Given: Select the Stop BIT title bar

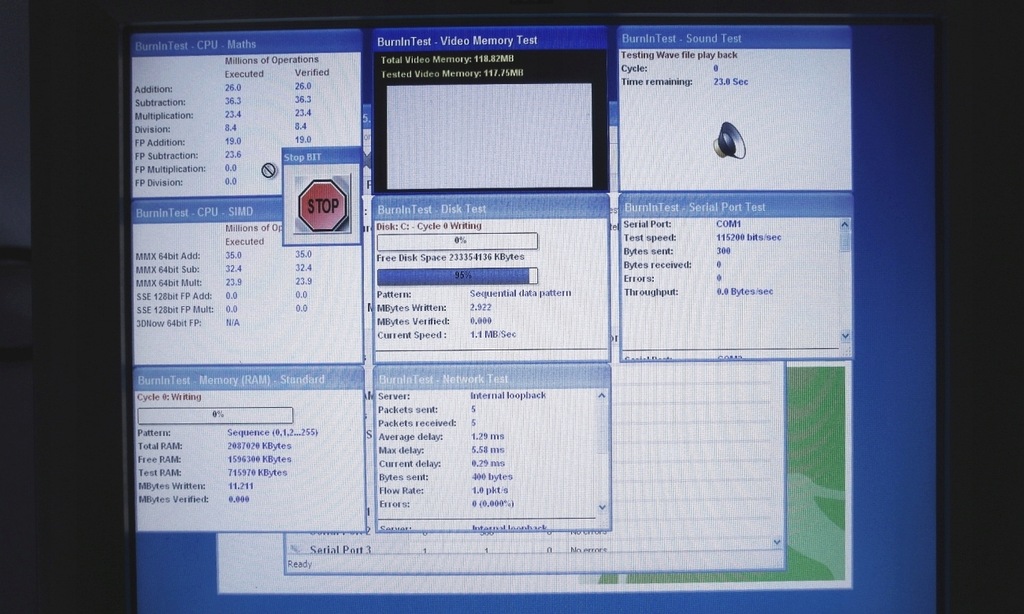Looking at the screenshot, I should [321, 157].
